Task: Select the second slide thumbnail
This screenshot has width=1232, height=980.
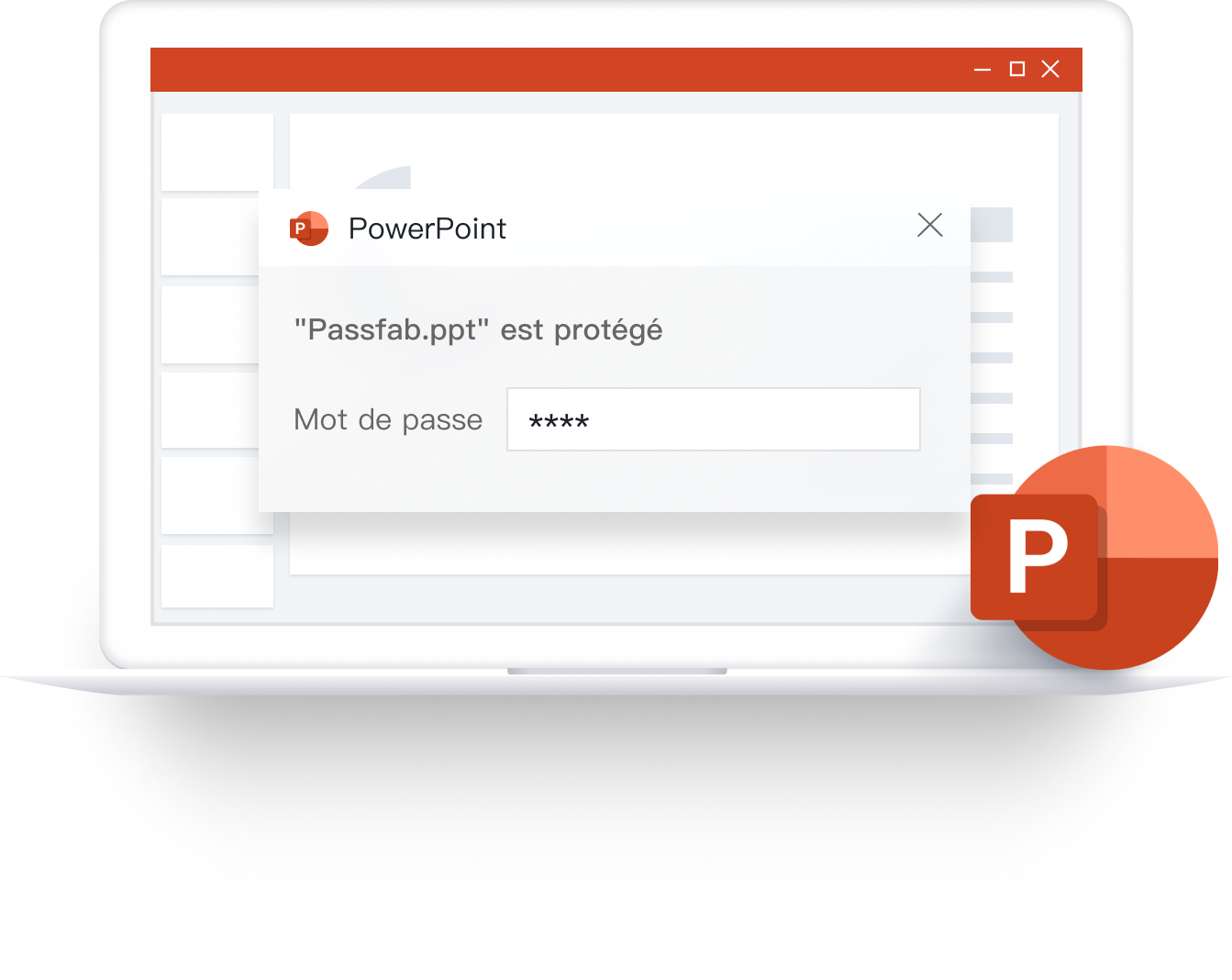Action: [211, 237]
